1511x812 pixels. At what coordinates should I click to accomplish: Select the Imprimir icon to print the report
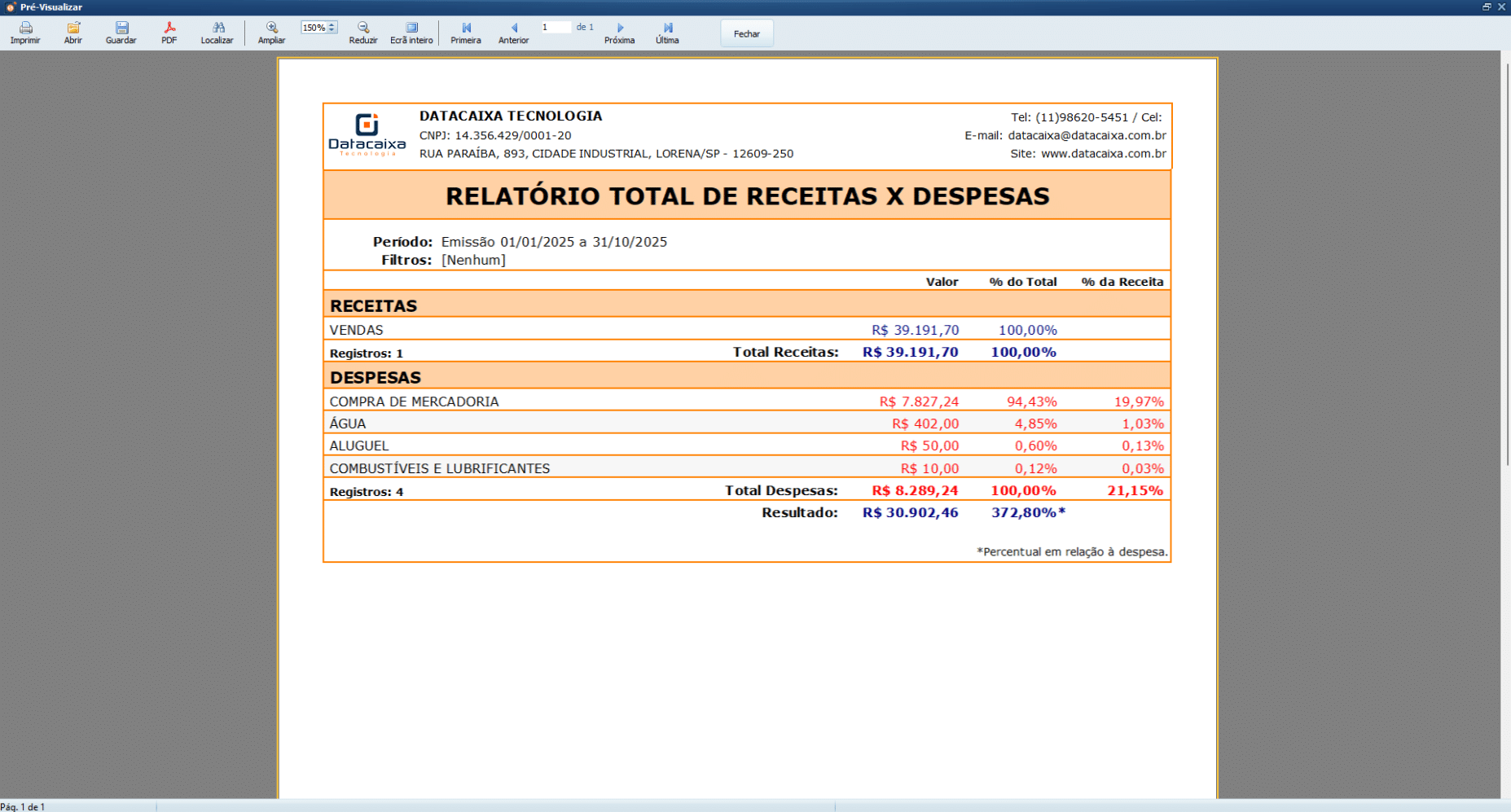(x=24, y=33)
